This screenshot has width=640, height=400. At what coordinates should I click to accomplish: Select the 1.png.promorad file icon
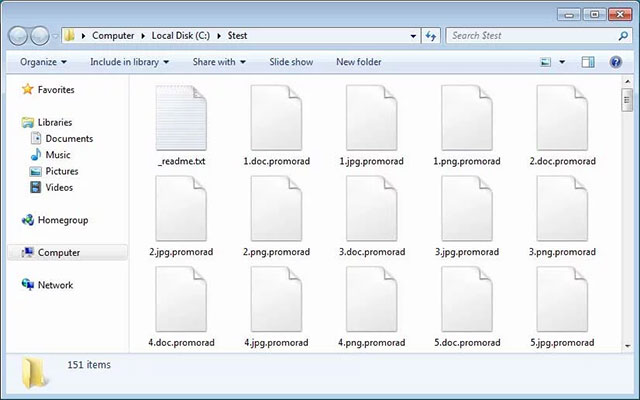(467, 118)
